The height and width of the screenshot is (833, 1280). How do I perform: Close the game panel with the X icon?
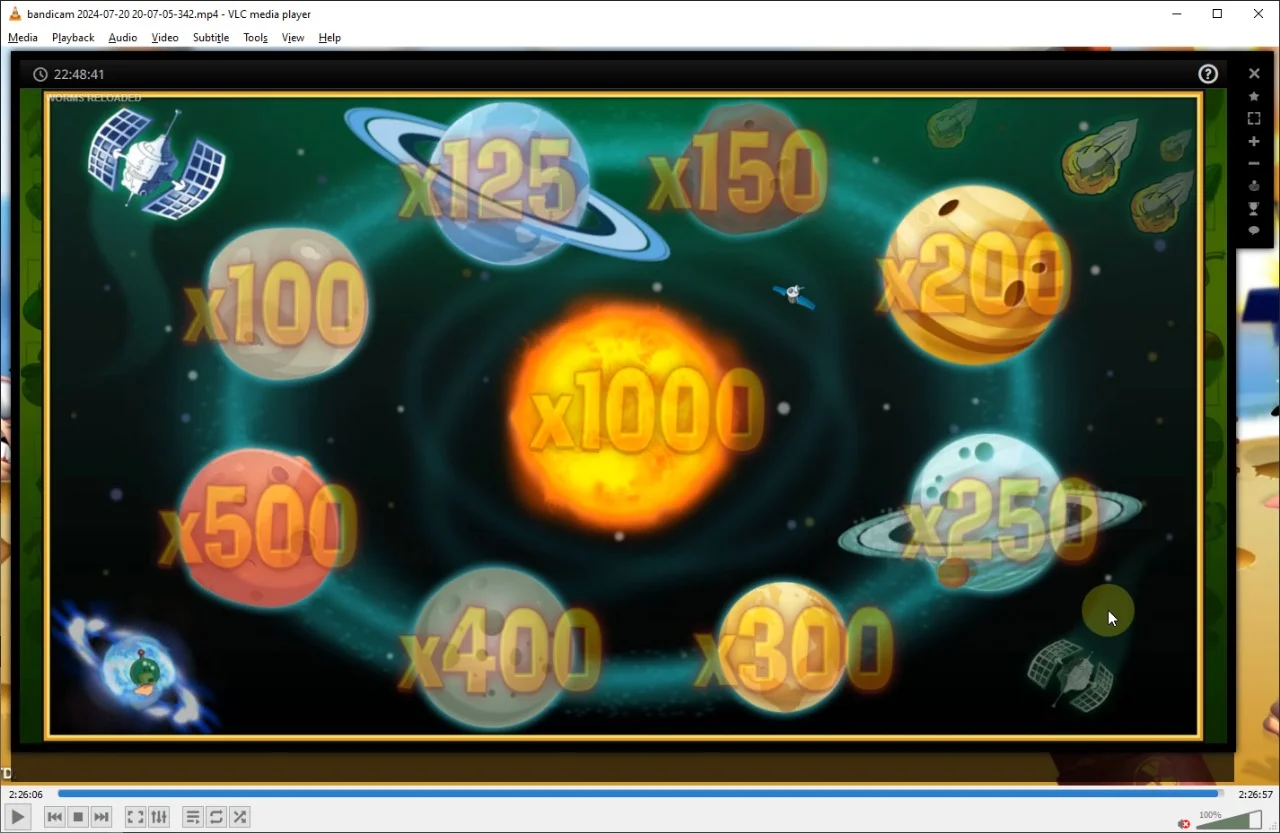click(x=1254, y=73)
